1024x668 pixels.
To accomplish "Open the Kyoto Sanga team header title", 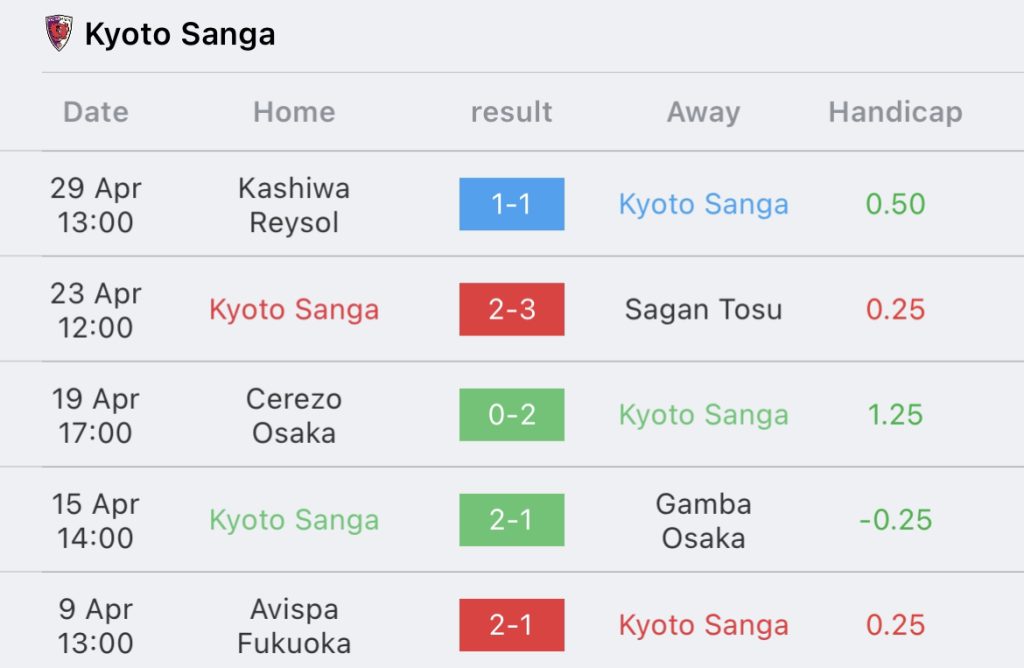I will tap(180, 34).
